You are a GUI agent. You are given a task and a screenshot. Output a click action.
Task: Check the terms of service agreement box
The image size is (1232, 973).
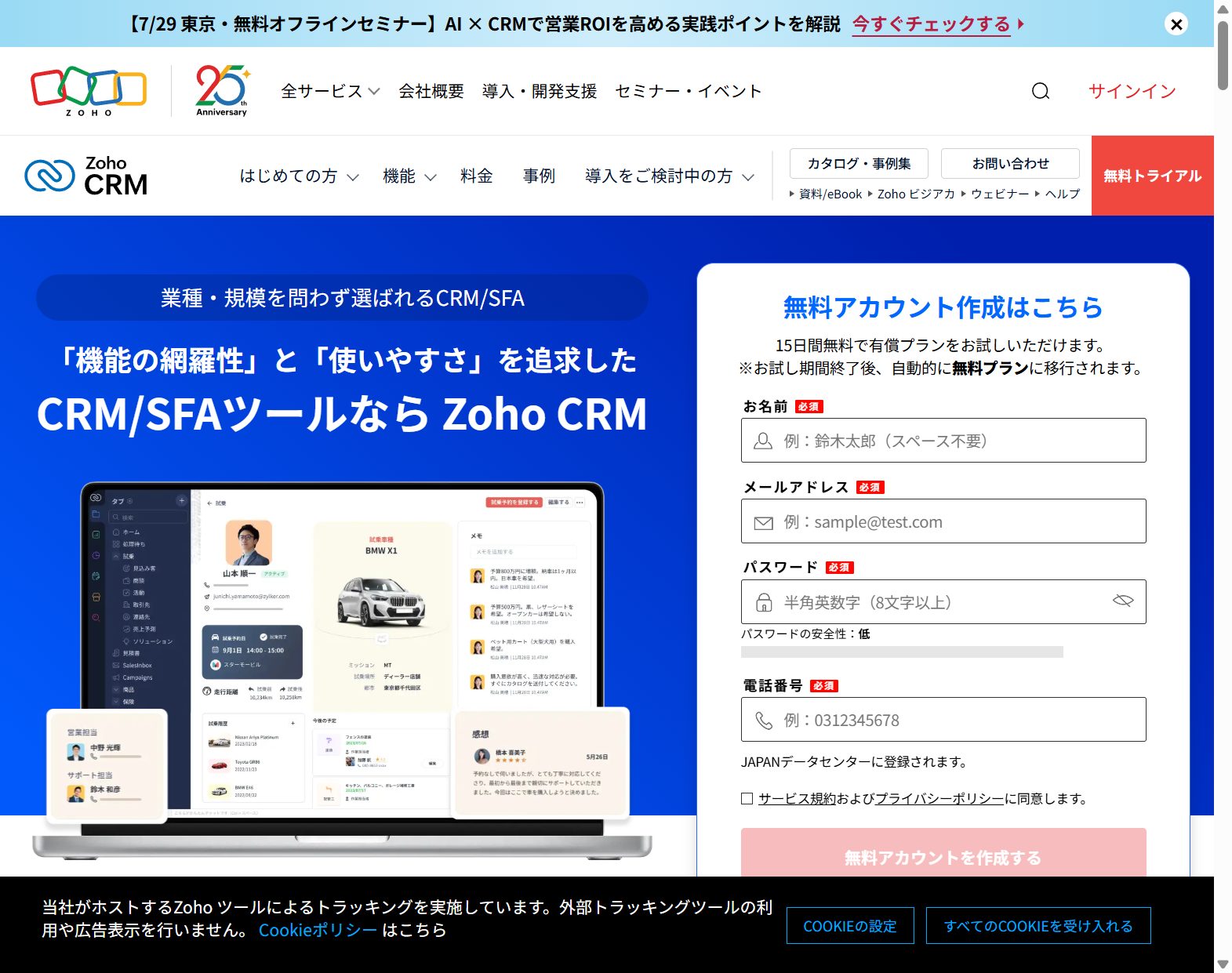point(747,798)
